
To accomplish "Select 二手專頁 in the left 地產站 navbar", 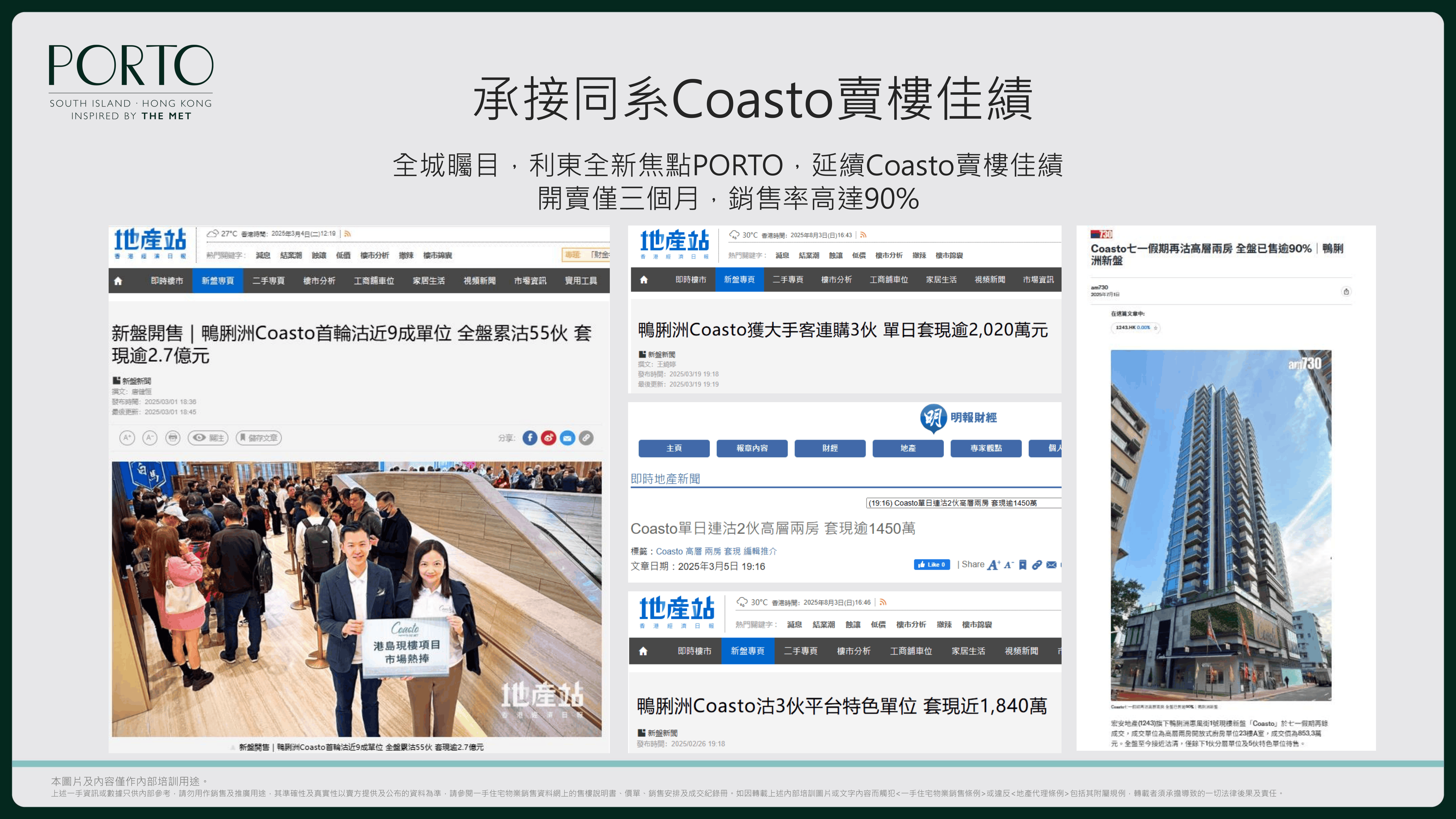I will (x=269, y=281).
